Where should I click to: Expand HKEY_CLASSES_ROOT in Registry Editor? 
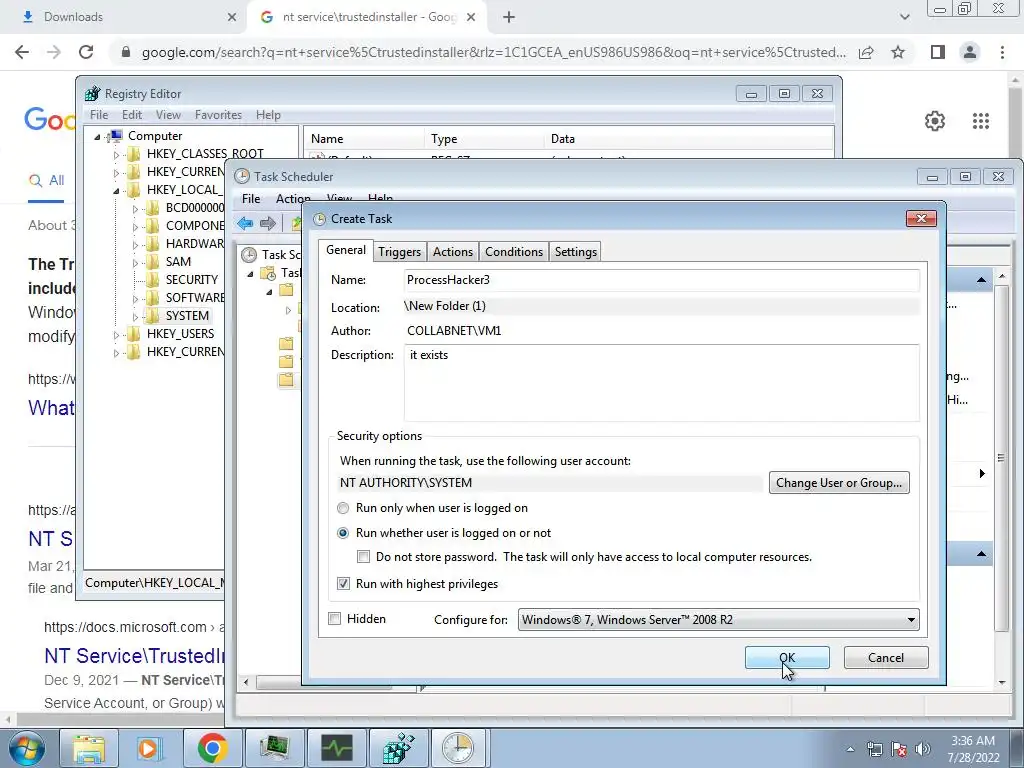116,155
